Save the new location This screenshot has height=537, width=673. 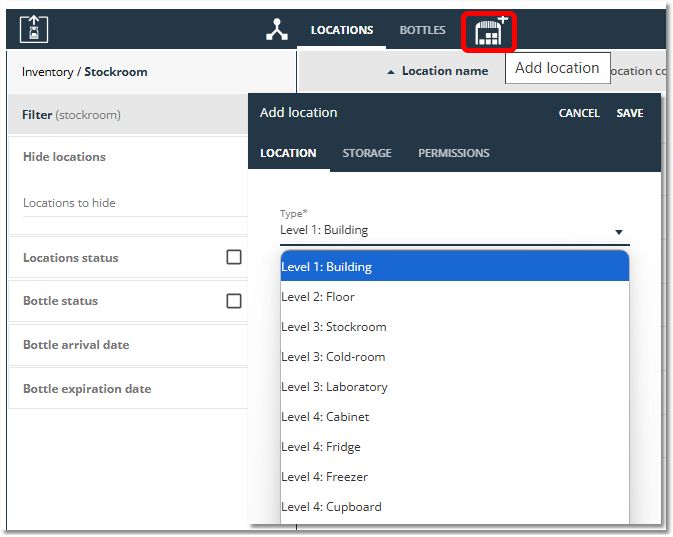[x=630, y=113]
